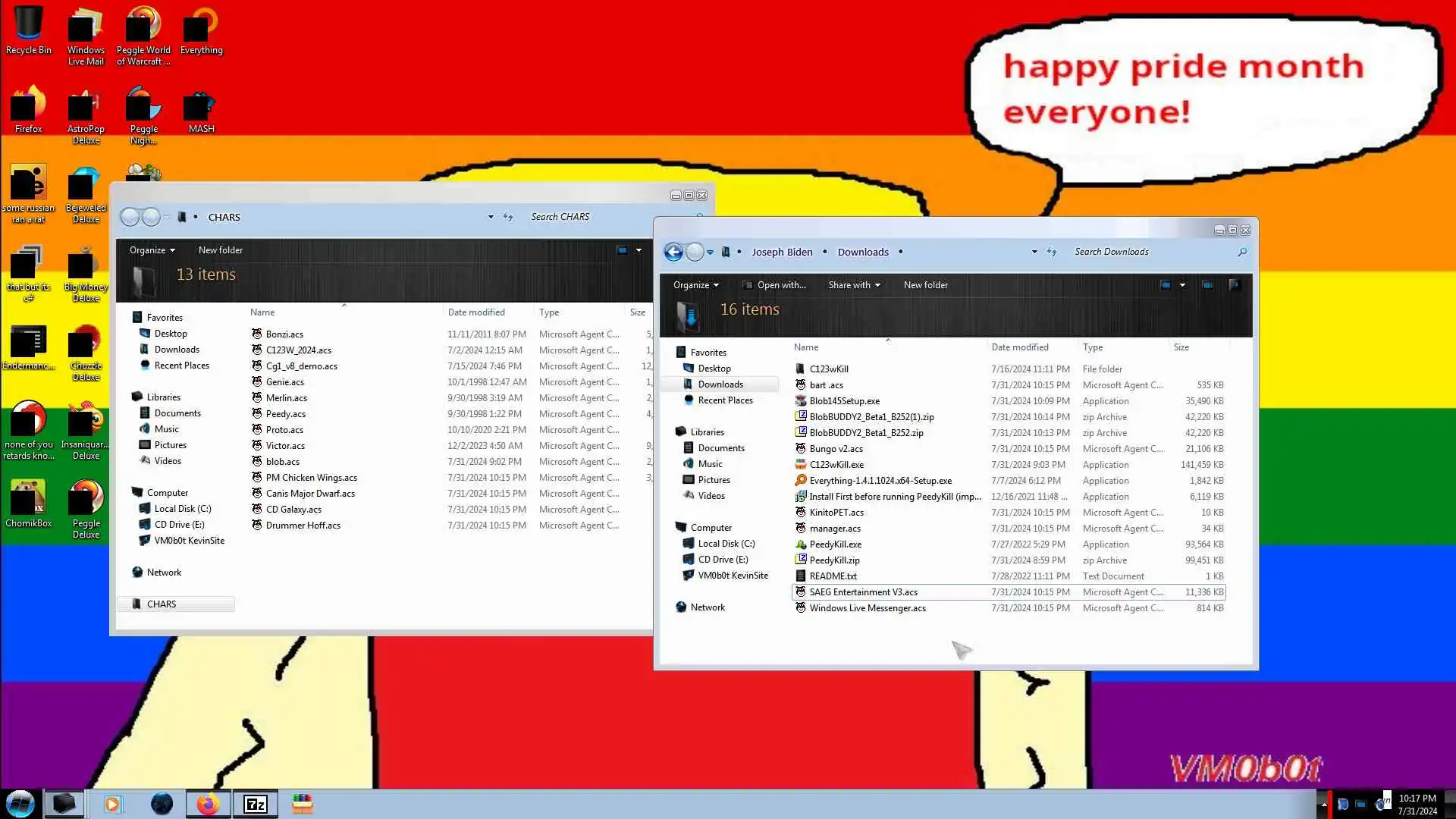
Task: Click Help icon in Downloads toolbar
Action: pyautogui.click(x=1235, y=285)
